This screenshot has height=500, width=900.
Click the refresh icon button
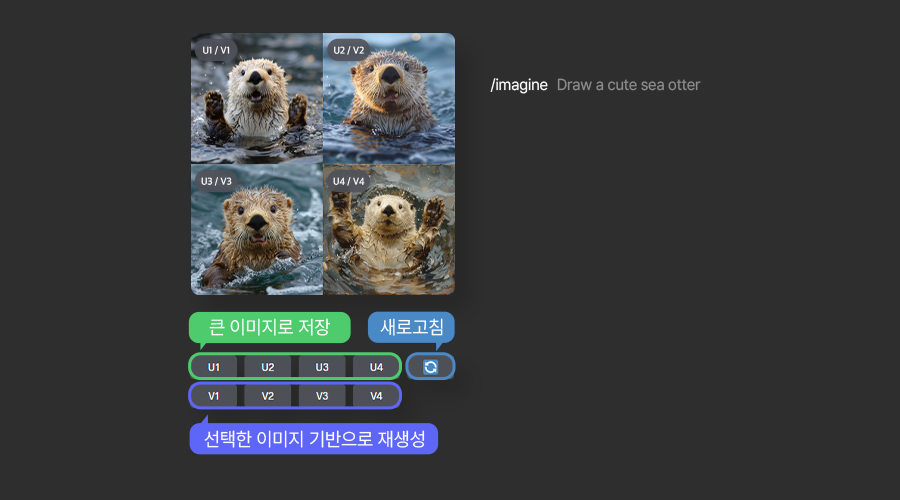(430, 367)
